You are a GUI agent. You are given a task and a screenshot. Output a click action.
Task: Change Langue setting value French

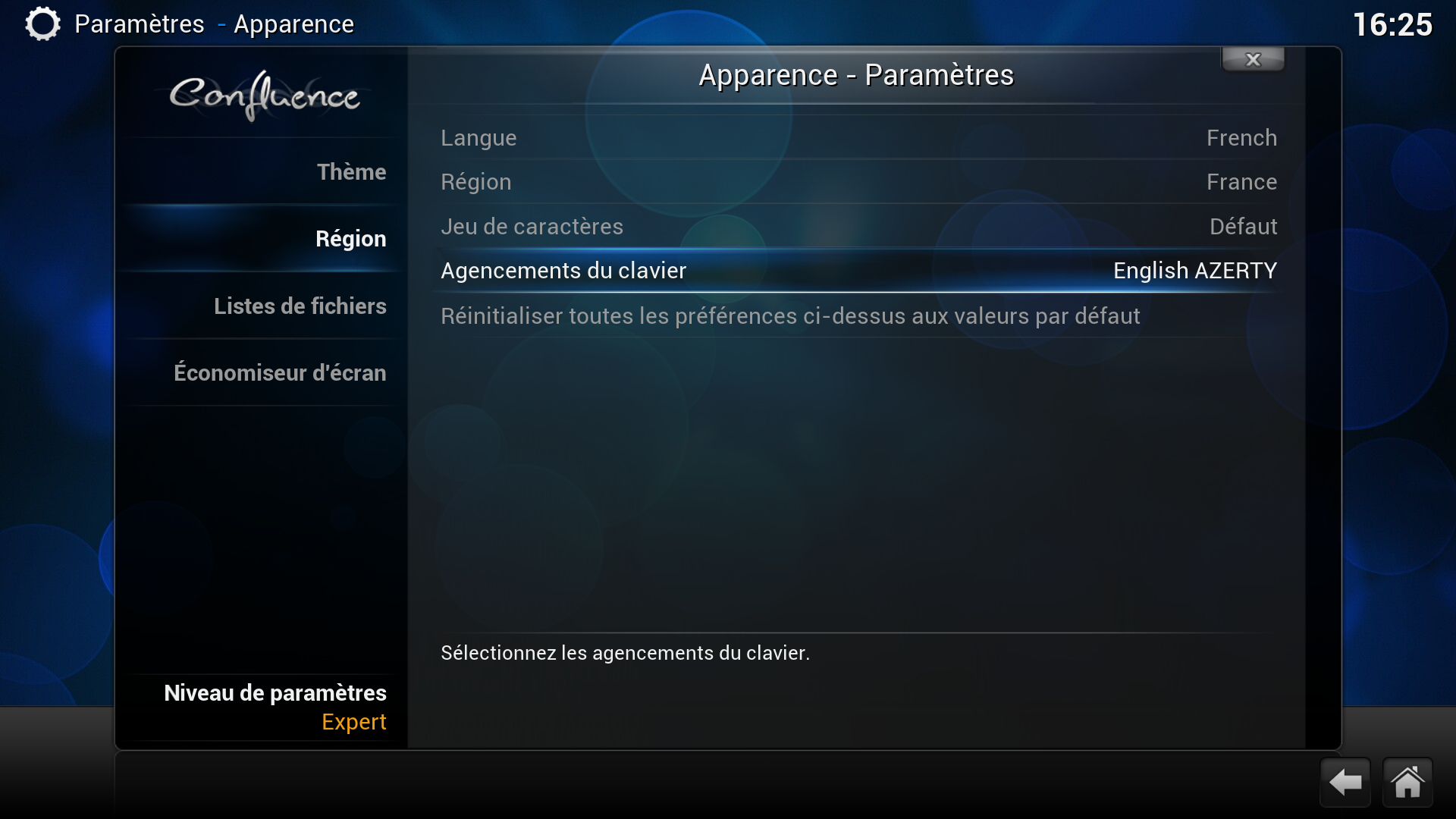click(x=858, y=138)
